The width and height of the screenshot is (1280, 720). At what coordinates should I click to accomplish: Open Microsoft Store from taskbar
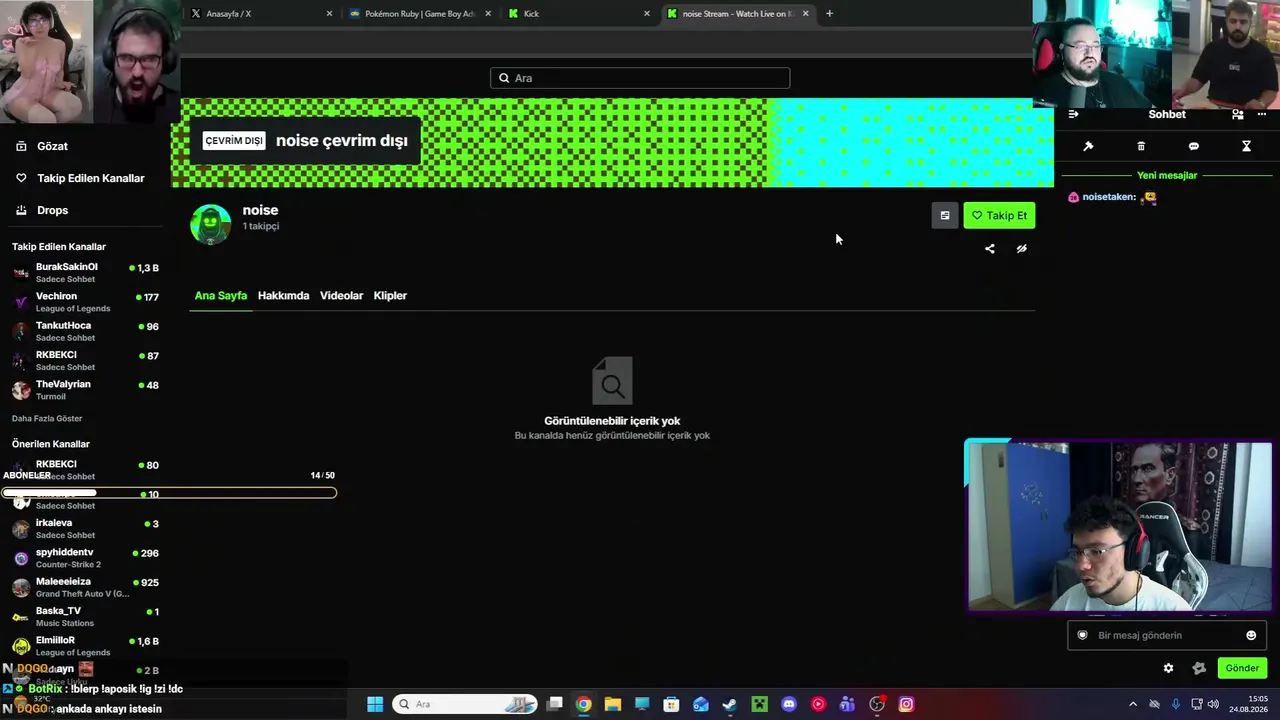[672, 704]
